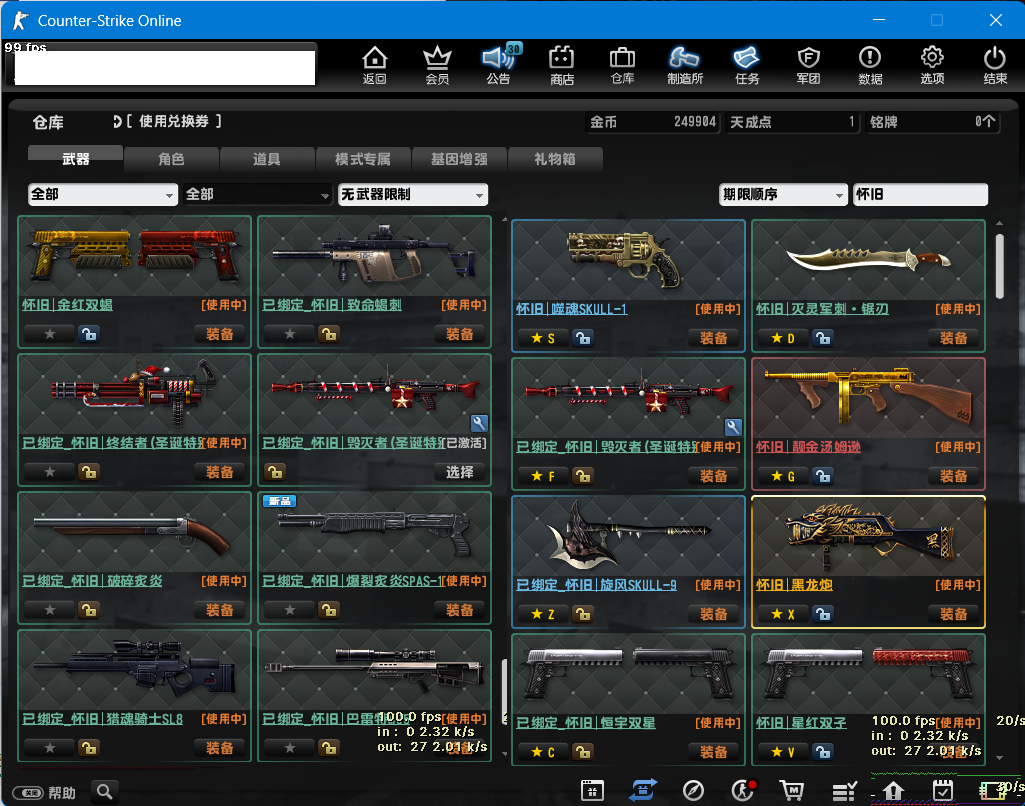Open the 基因增强 tab
Image resolution: width=1025 pixels, height=806 pixels.
[459, 159]
